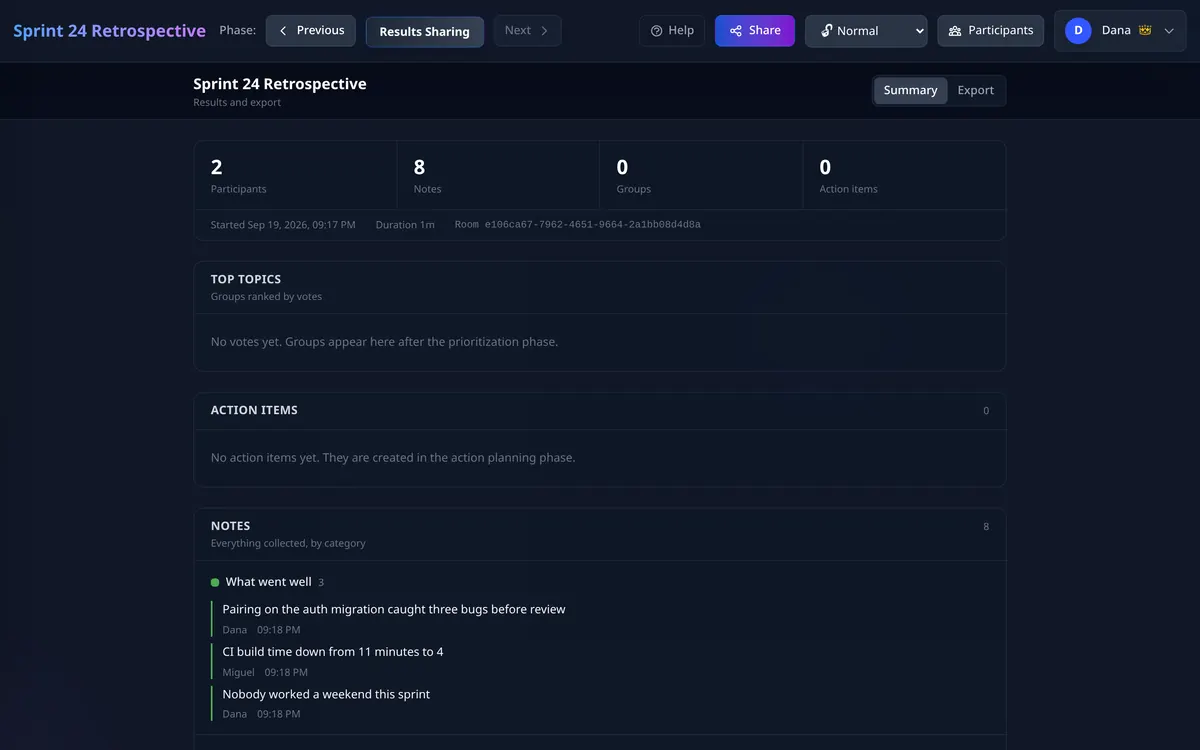
Task: Click the No votes yet message
Action: point(384,342)
